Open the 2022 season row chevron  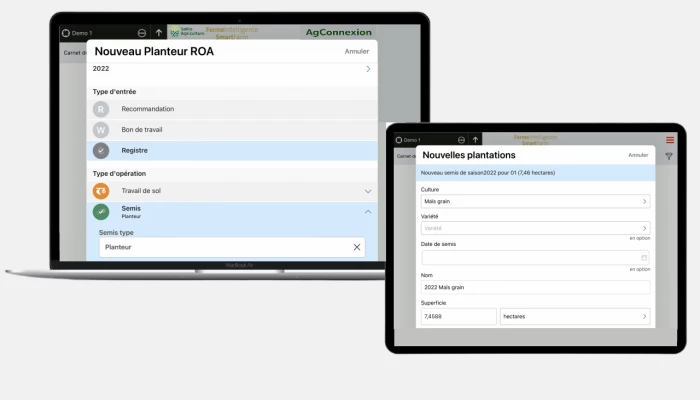[x=368, y=69]
